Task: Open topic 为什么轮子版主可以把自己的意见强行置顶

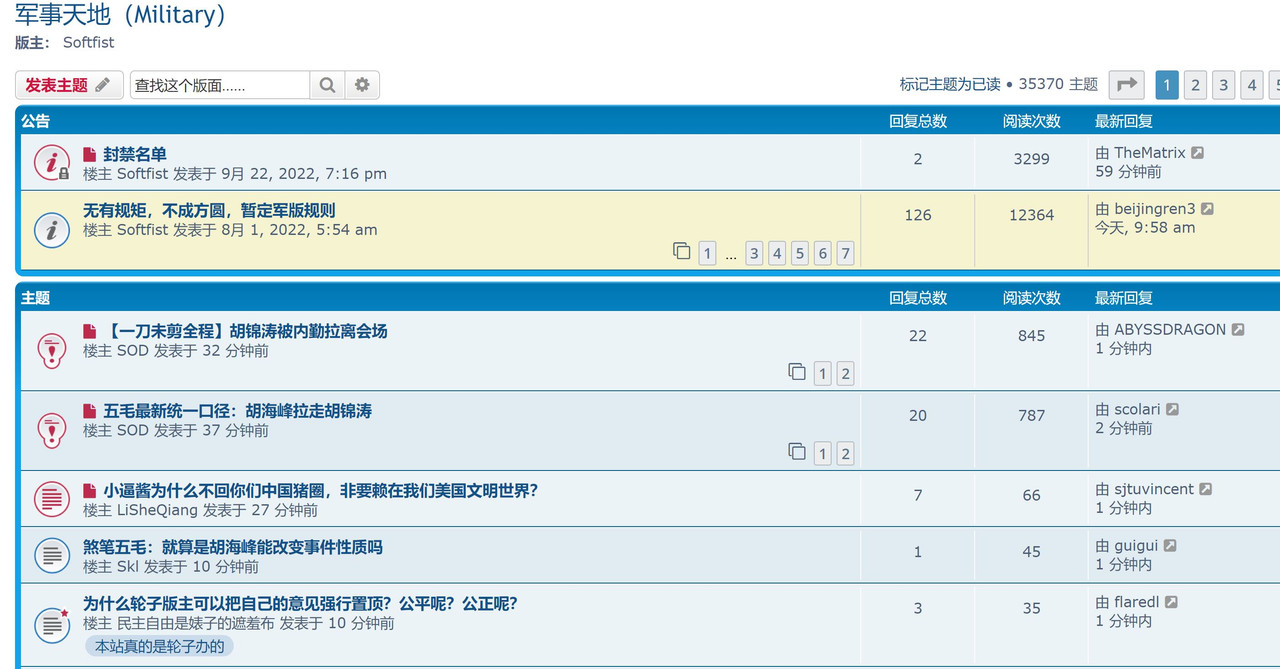Action: click(x=300, y=604)
